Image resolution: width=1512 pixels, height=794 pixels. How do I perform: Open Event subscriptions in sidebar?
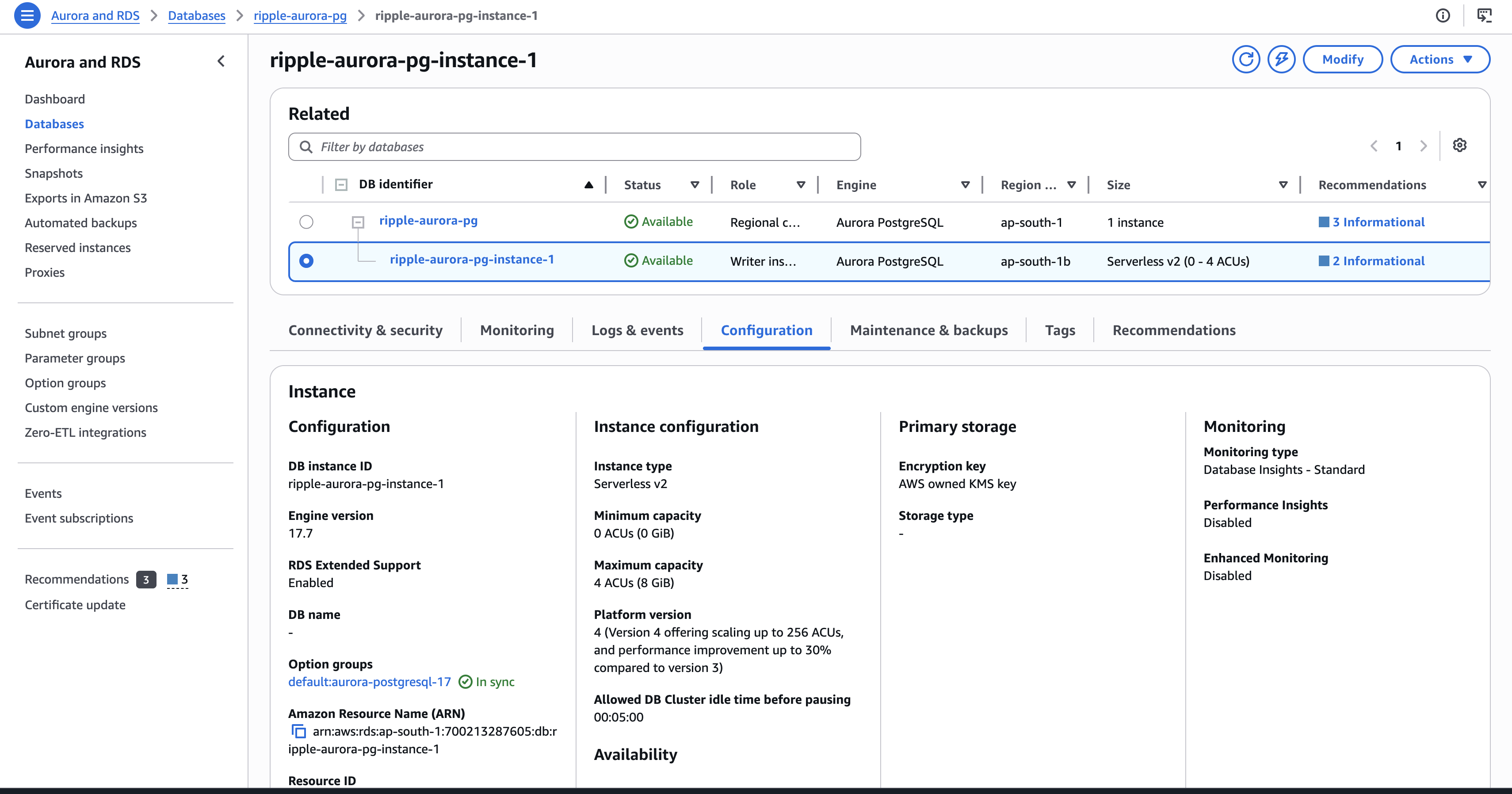coord(79,518)
